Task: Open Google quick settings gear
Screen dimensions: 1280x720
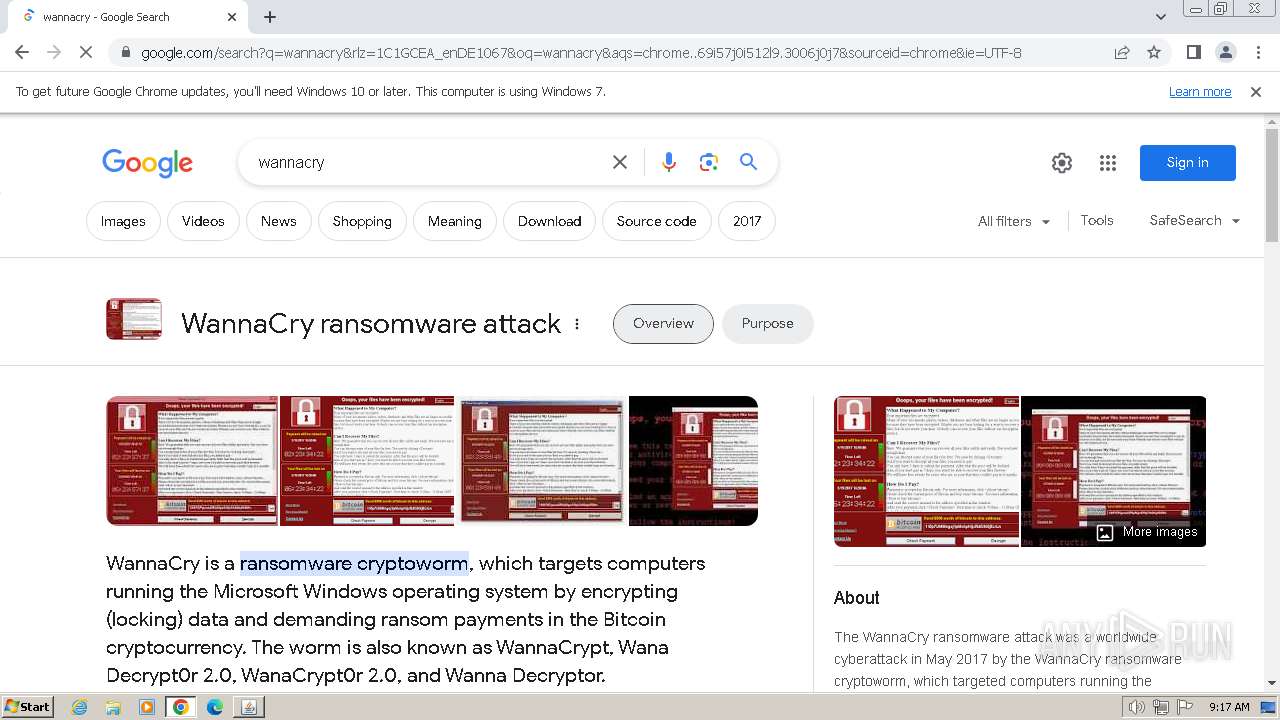Action: pyautogui.click(x=1062, y=163)
